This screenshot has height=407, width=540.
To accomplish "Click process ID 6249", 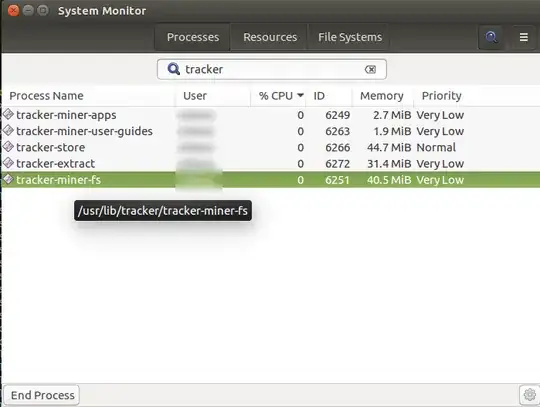I will (x=338, y=115).
